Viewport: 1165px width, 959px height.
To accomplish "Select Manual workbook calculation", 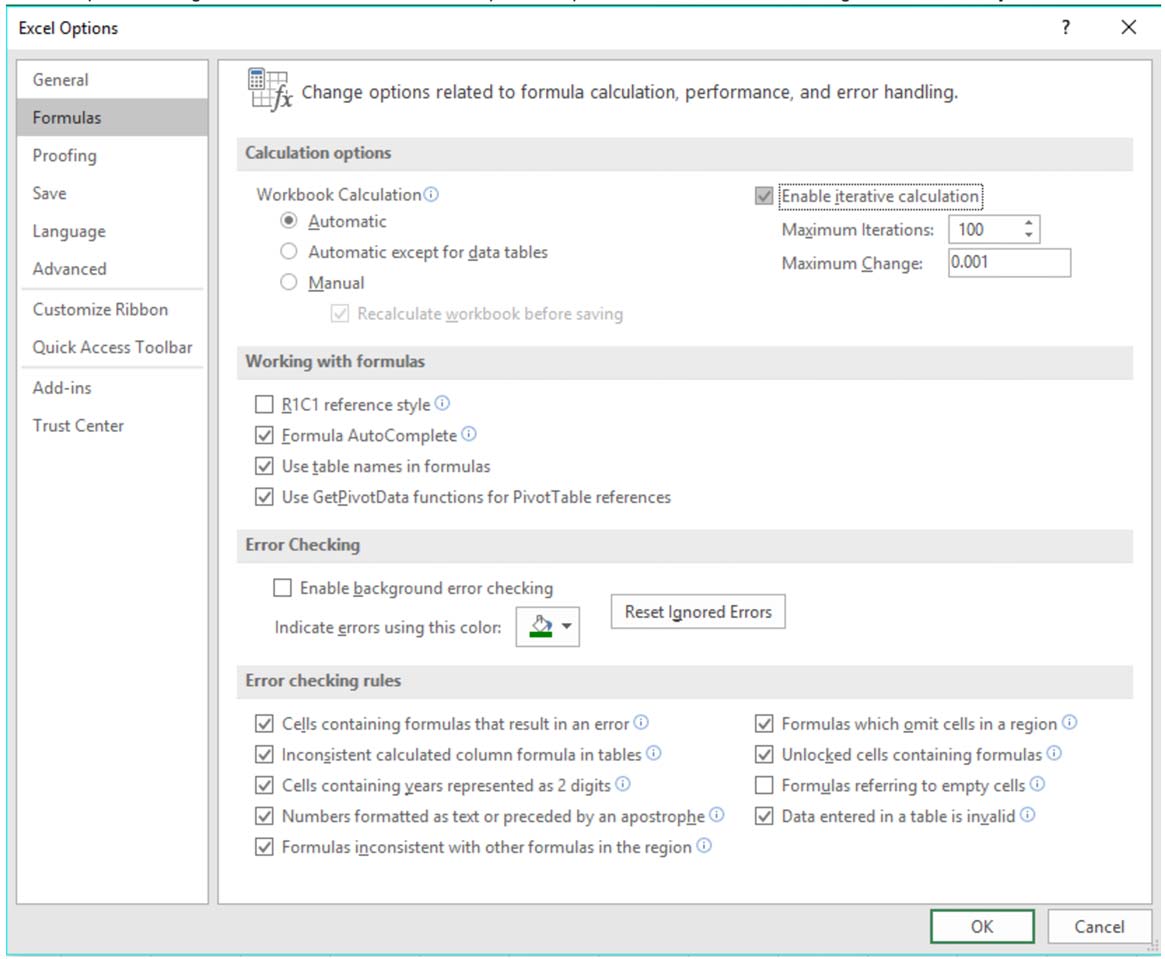I will tap(289, 282).
